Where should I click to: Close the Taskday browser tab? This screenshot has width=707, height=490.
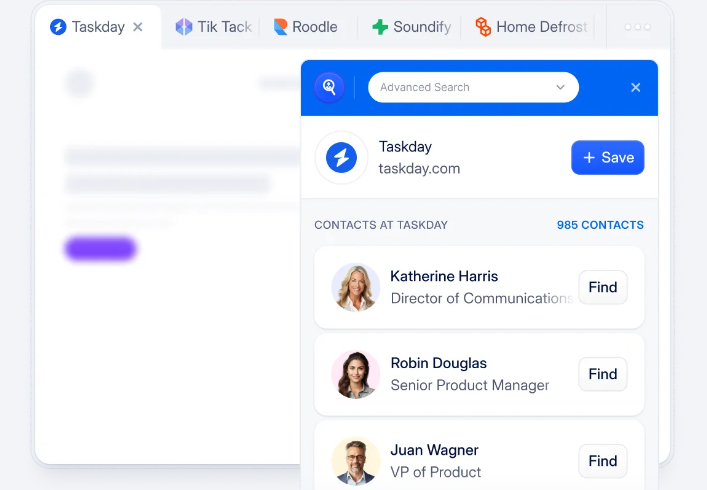138,27
